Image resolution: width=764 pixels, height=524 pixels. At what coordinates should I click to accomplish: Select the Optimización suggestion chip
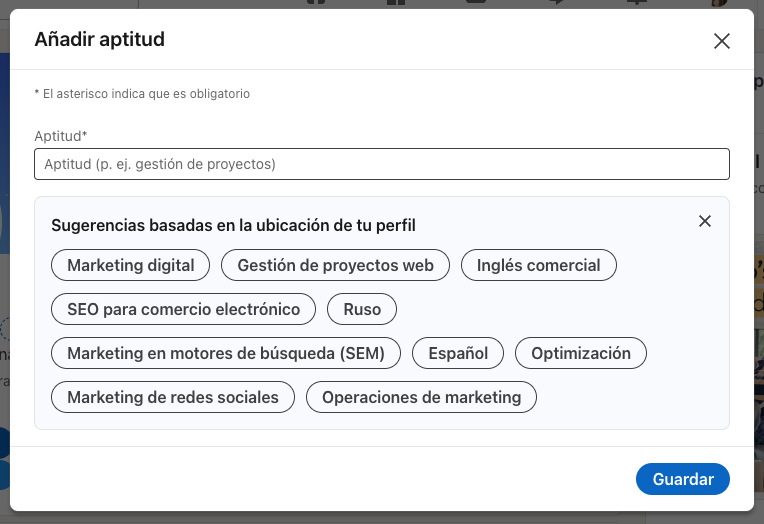click(580, 353)
